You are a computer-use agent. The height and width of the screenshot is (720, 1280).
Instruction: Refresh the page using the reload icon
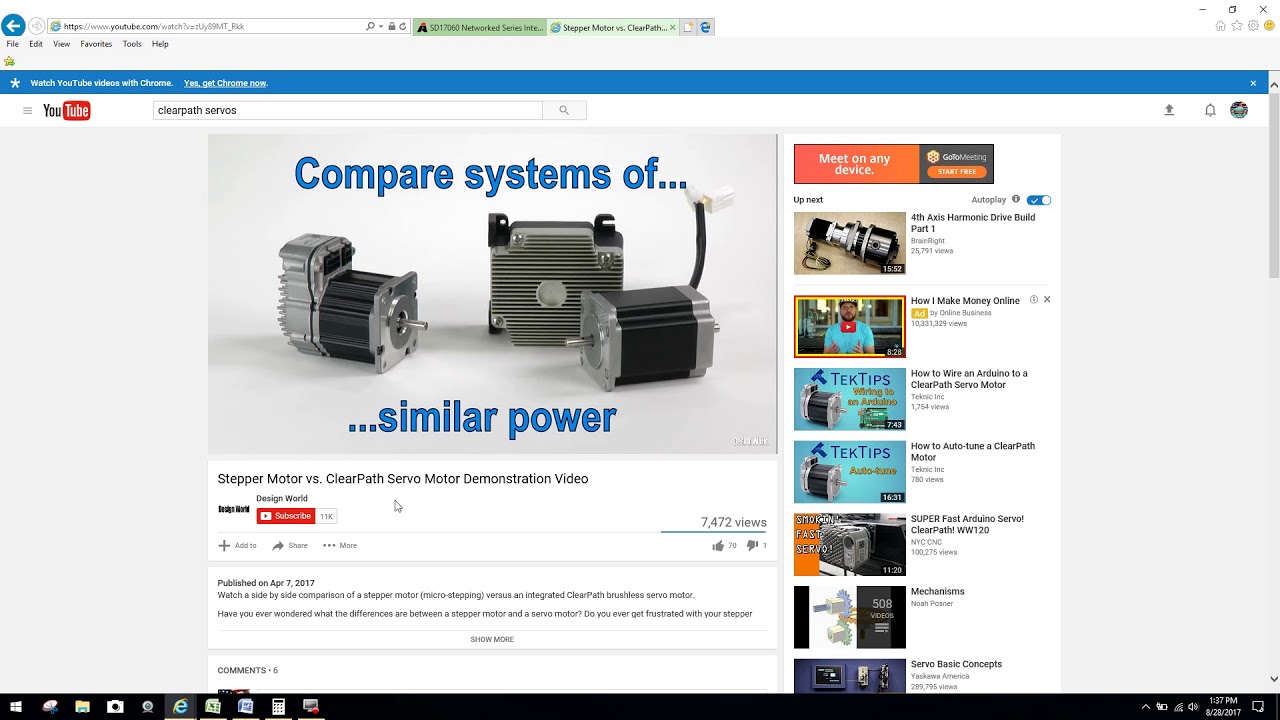coord(403,27)
